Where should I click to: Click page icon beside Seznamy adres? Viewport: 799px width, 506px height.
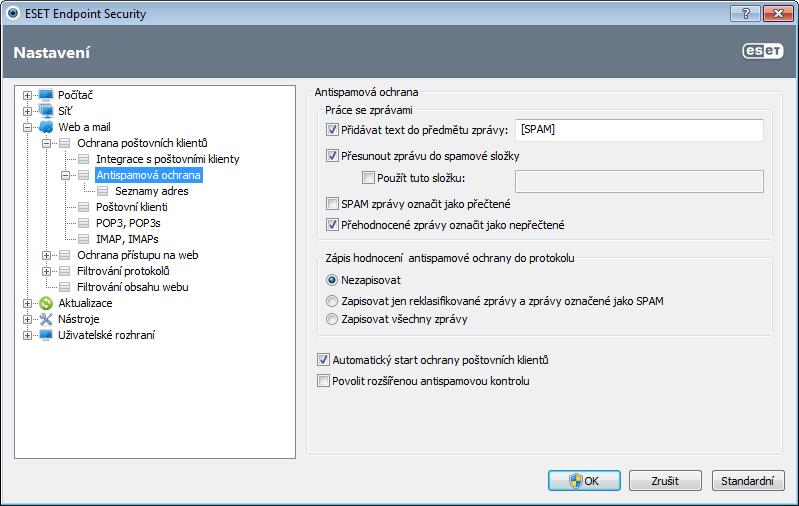click(x=102, y=191)
